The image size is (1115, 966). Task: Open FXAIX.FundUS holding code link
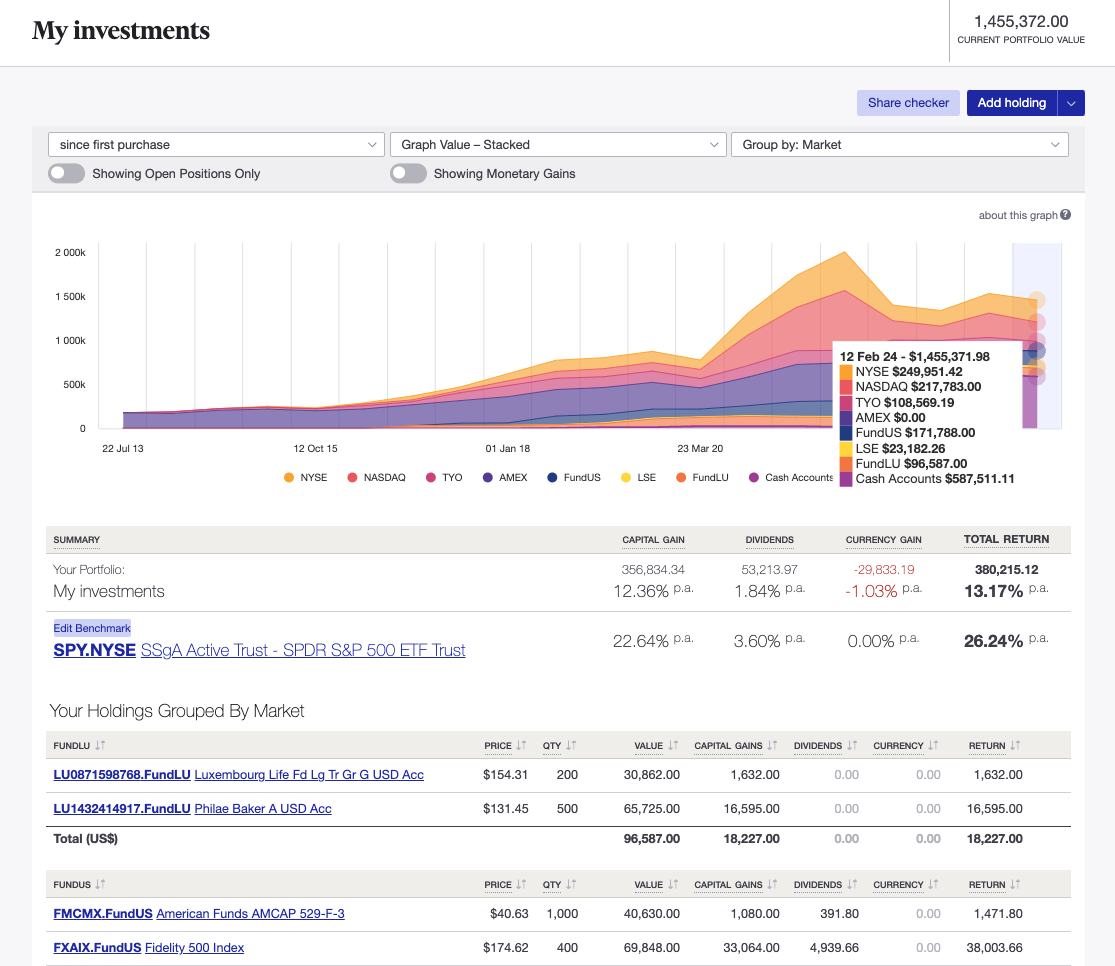point(97,948)
